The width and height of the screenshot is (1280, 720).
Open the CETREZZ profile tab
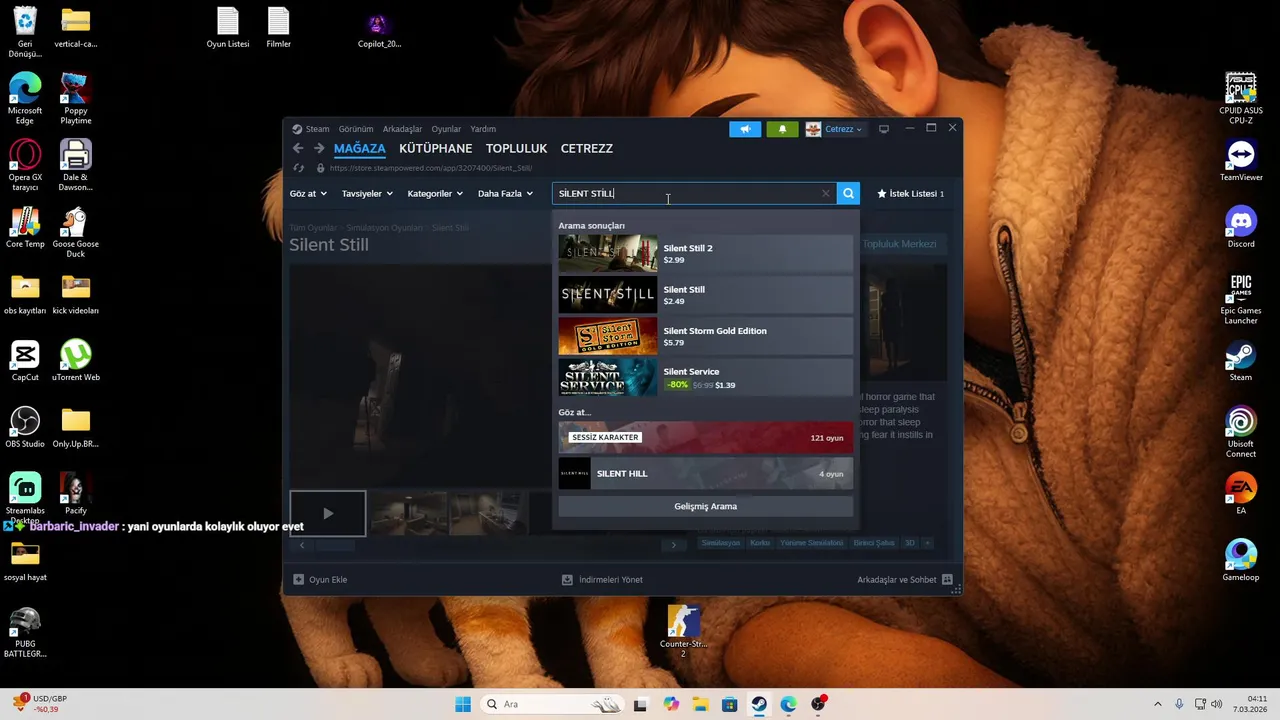coord(586,148)
